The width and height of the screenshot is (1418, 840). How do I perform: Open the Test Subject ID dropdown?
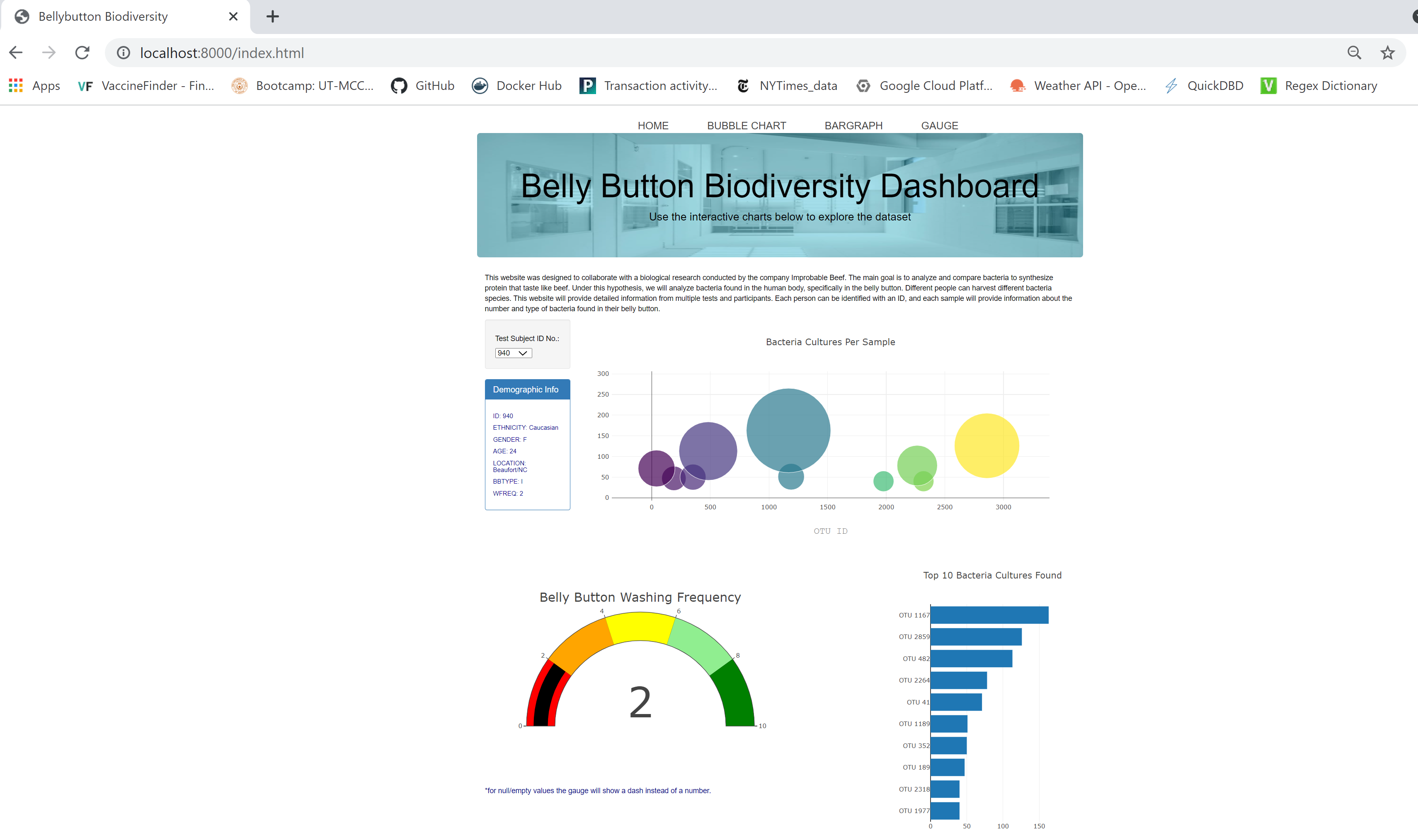(x=512, y=353)
